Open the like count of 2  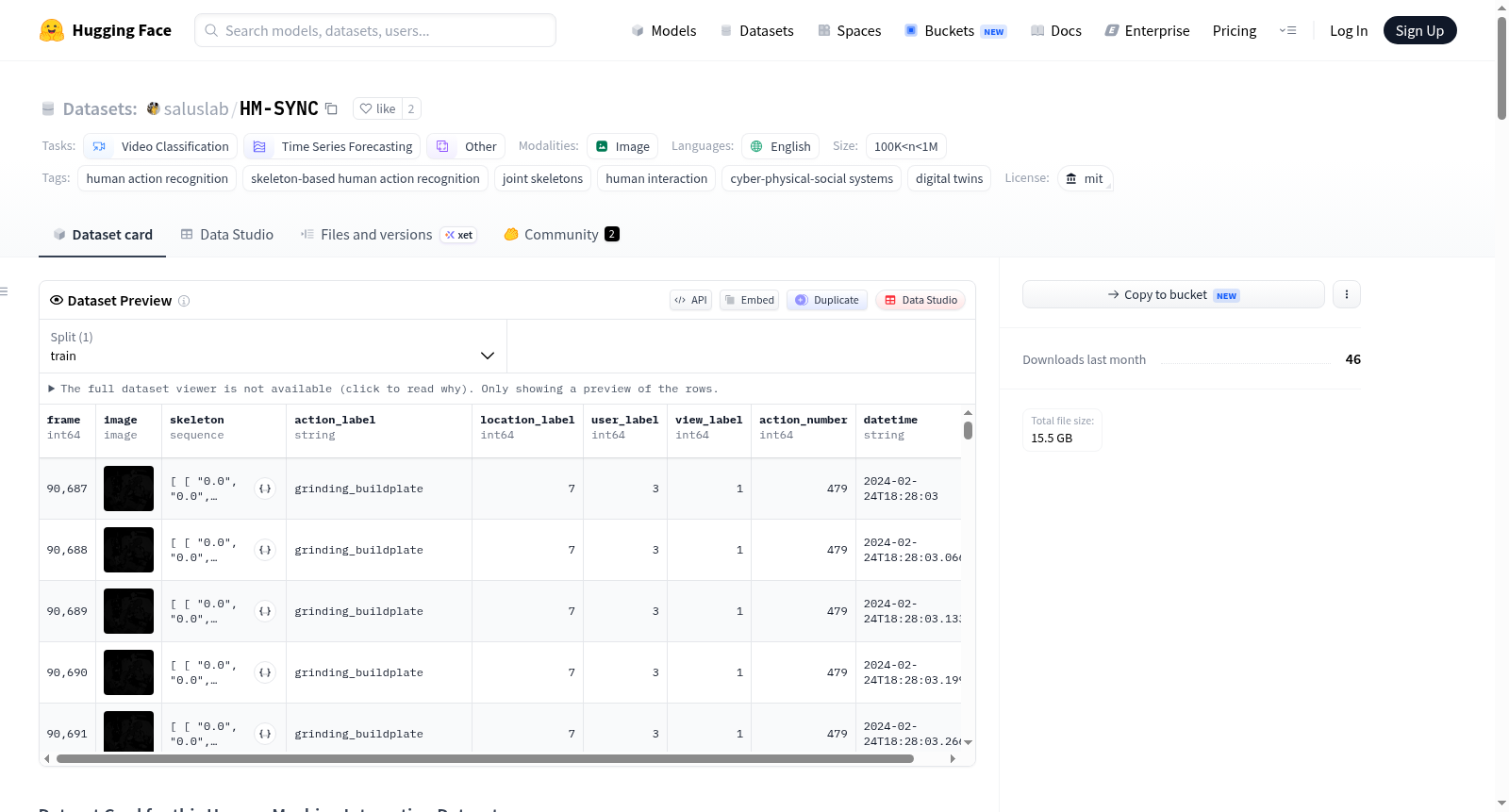pos(411,108)
